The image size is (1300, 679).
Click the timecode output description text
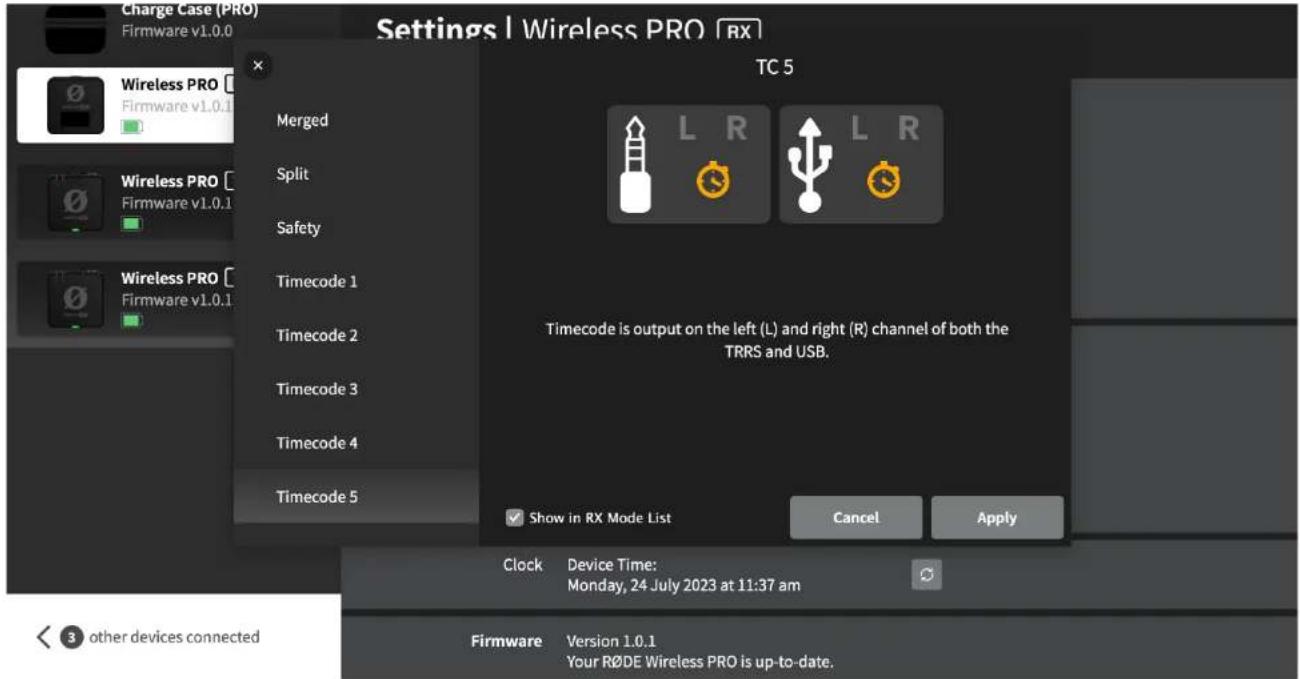coord(777,340)
